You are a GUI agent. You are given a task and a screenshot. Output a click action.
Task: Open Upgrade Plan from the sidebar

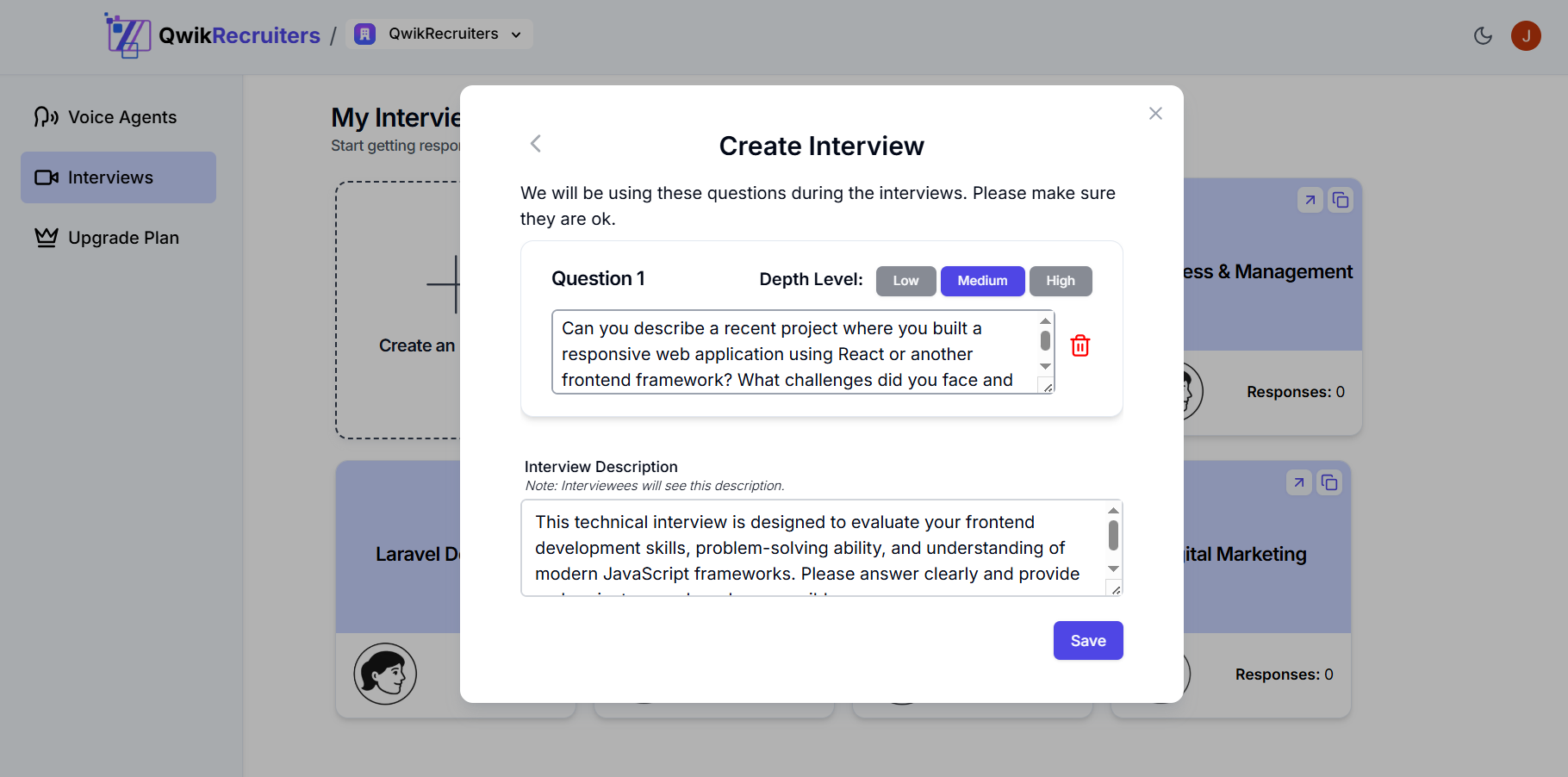coord(123,237)
